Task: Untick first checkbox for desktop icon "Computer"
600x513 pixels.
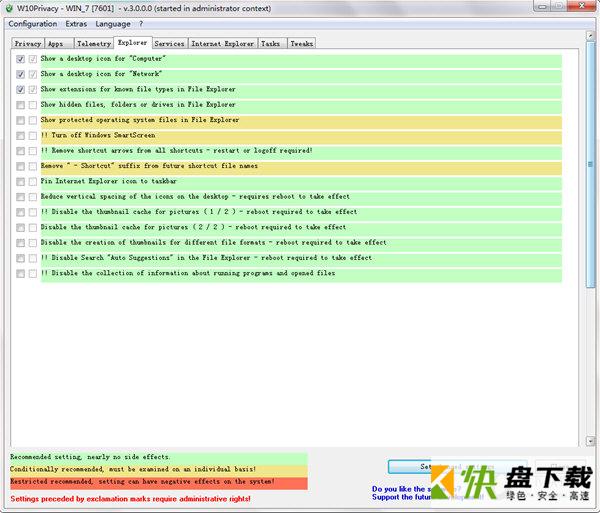Action: (21, 59)
